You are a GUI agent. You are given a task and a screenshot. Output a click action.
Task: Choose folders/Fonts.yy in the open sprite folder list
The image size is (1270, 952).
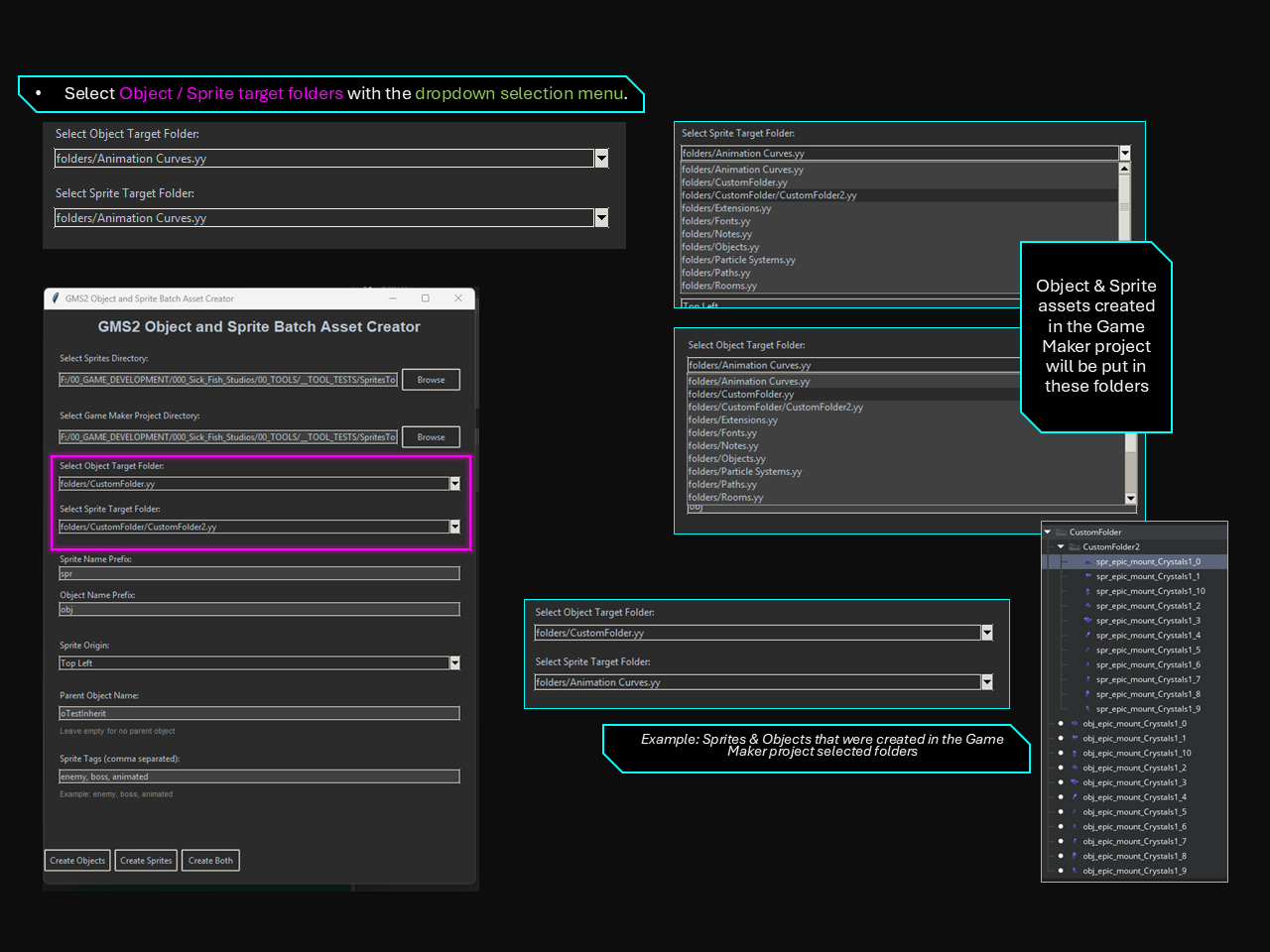(x=715, y=221)
